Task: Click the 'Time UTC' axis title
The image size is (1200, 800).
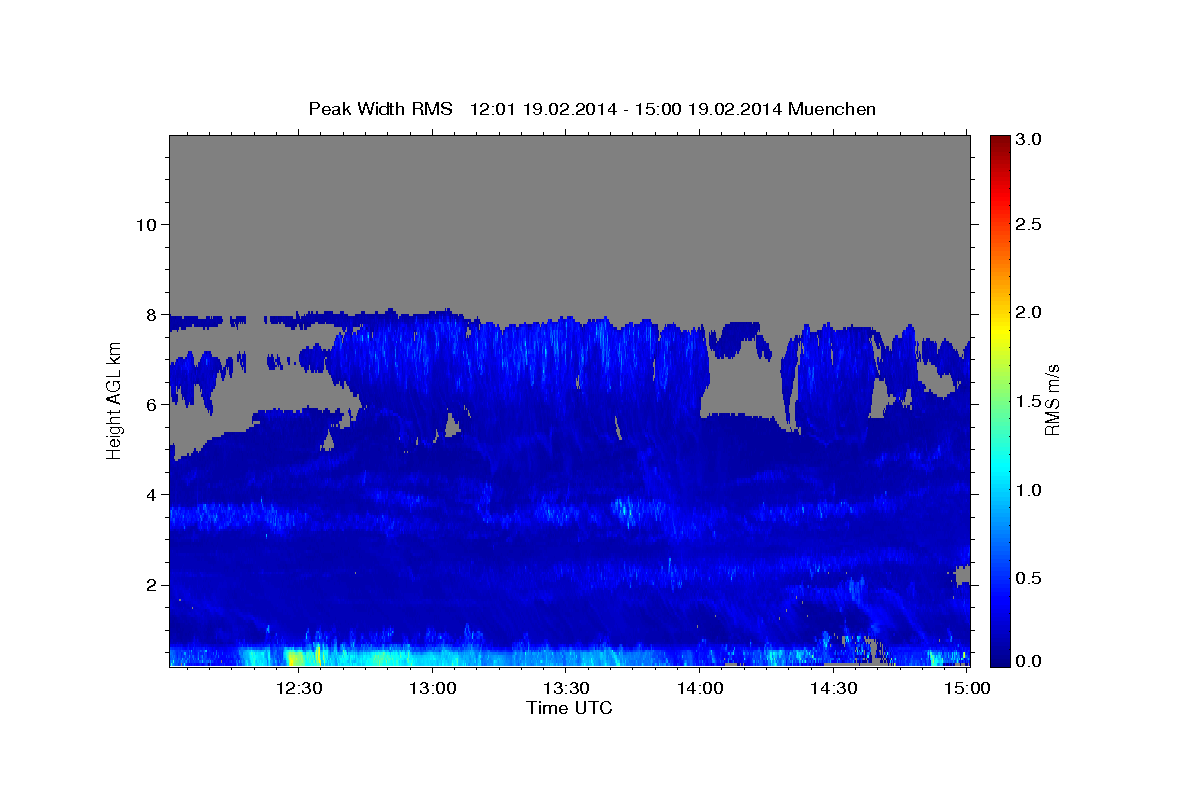Action: [x=569, y=708]
